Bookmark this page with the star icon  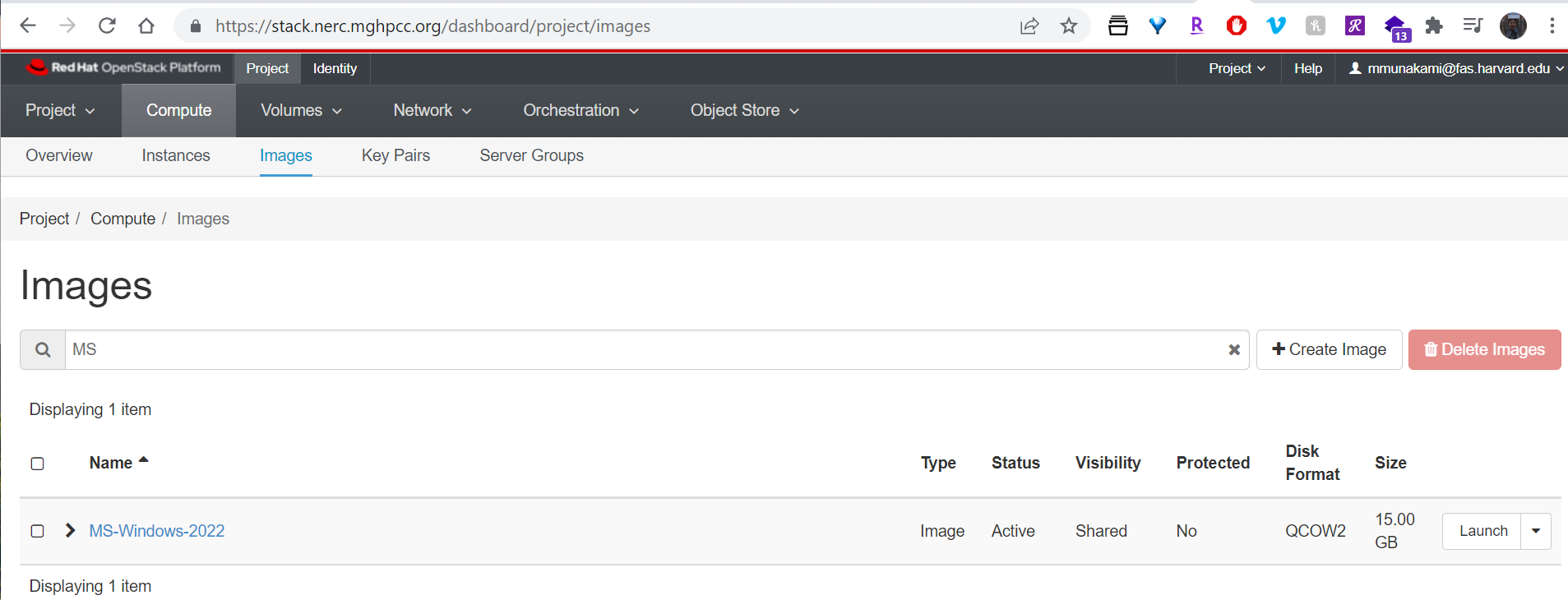1069,26
